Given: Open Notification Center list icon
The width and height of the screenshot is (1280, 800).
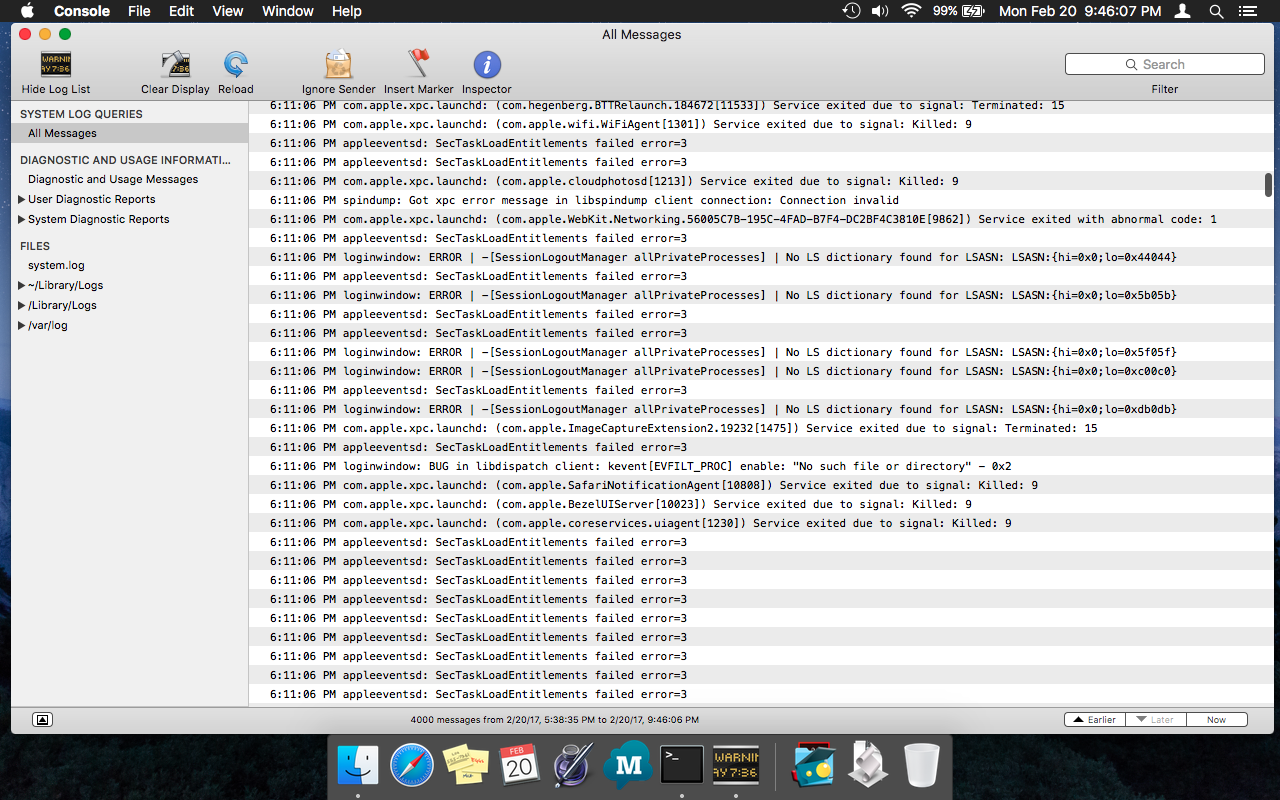Looking at the screenshot, I should [x=1247, y=11].
